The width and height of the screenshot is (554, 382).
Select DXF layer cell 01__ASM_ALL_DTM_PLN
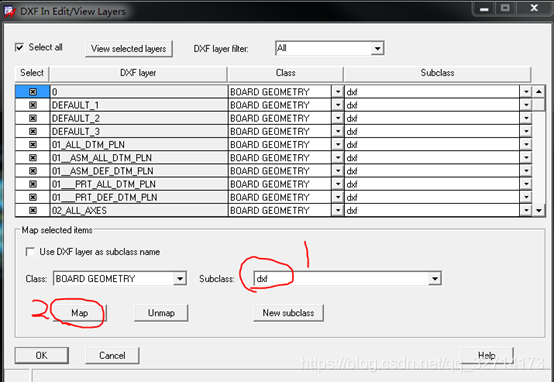click(139, 158)
